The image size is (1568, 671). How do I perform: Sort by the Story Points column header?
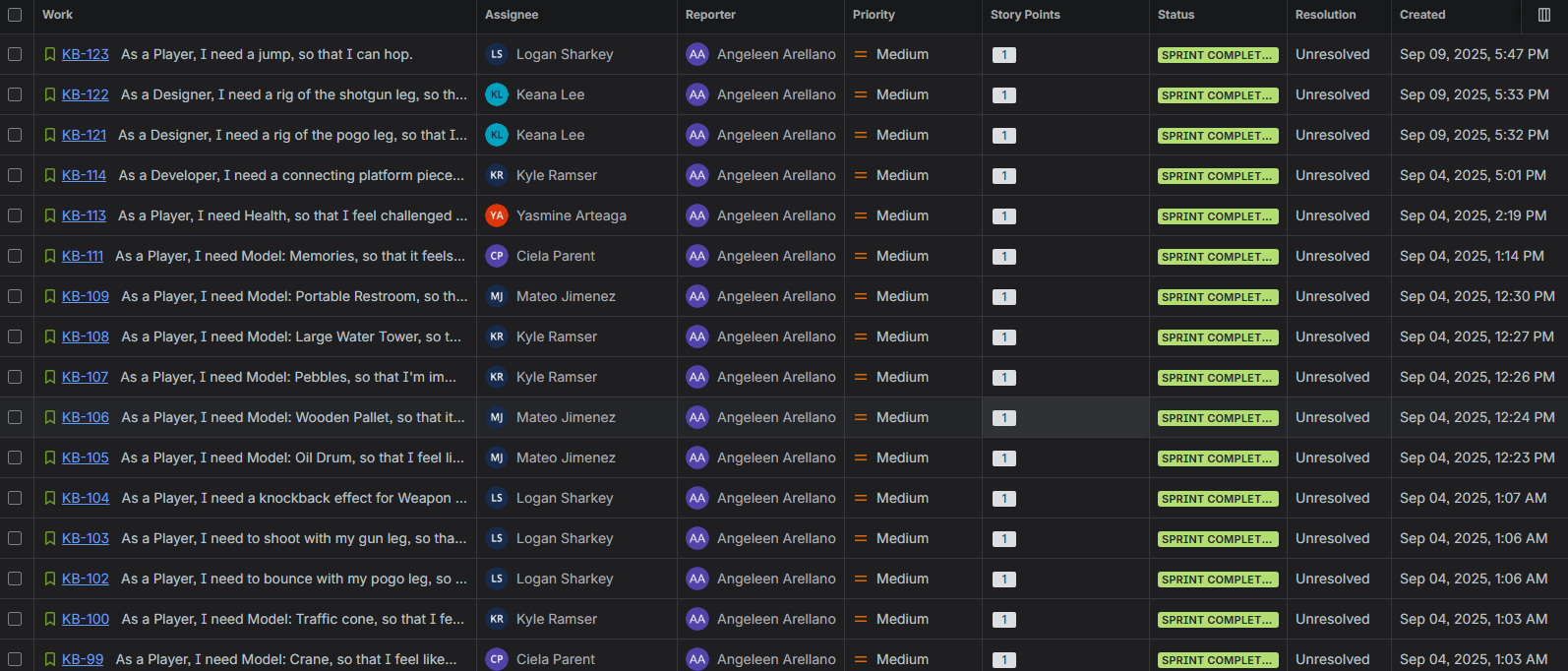point(1025,15)
